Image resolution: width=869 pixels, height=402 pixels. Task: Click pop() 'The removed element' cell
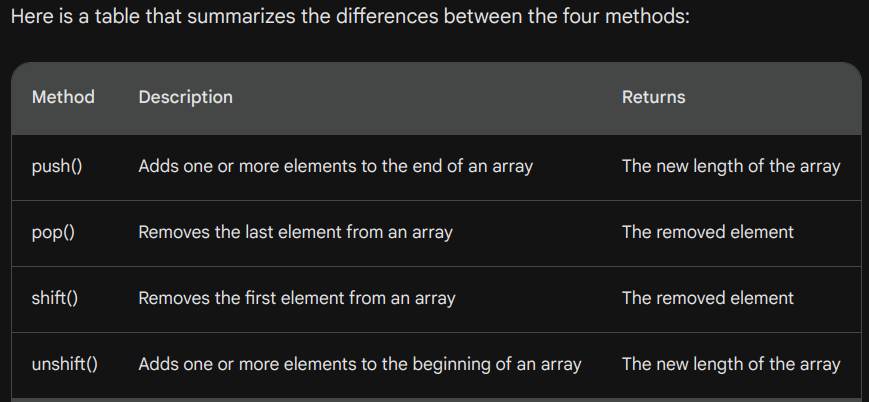(x=708, y=232)
